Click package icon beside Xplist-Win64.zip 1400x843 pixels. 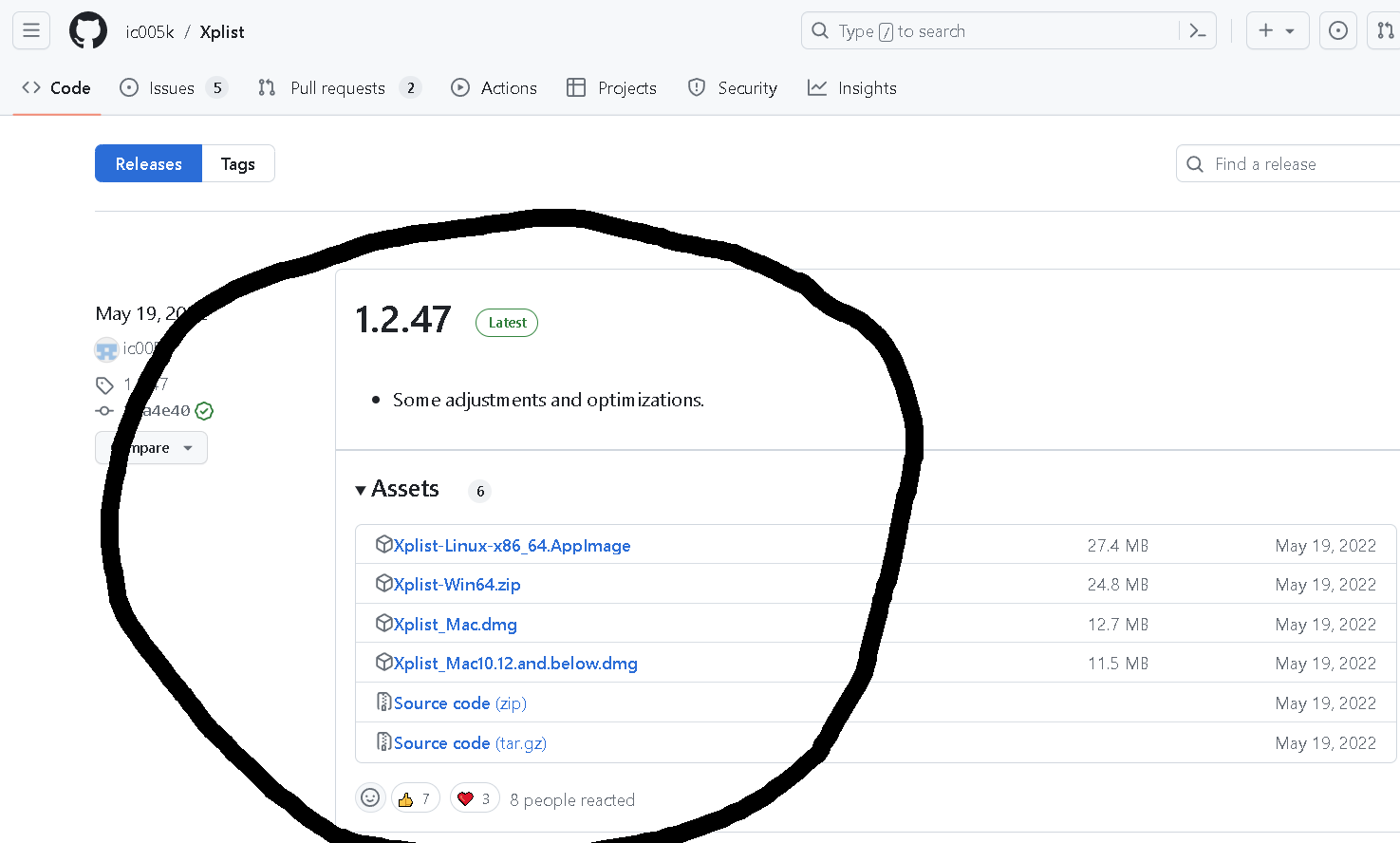click(x=383, y=583)
